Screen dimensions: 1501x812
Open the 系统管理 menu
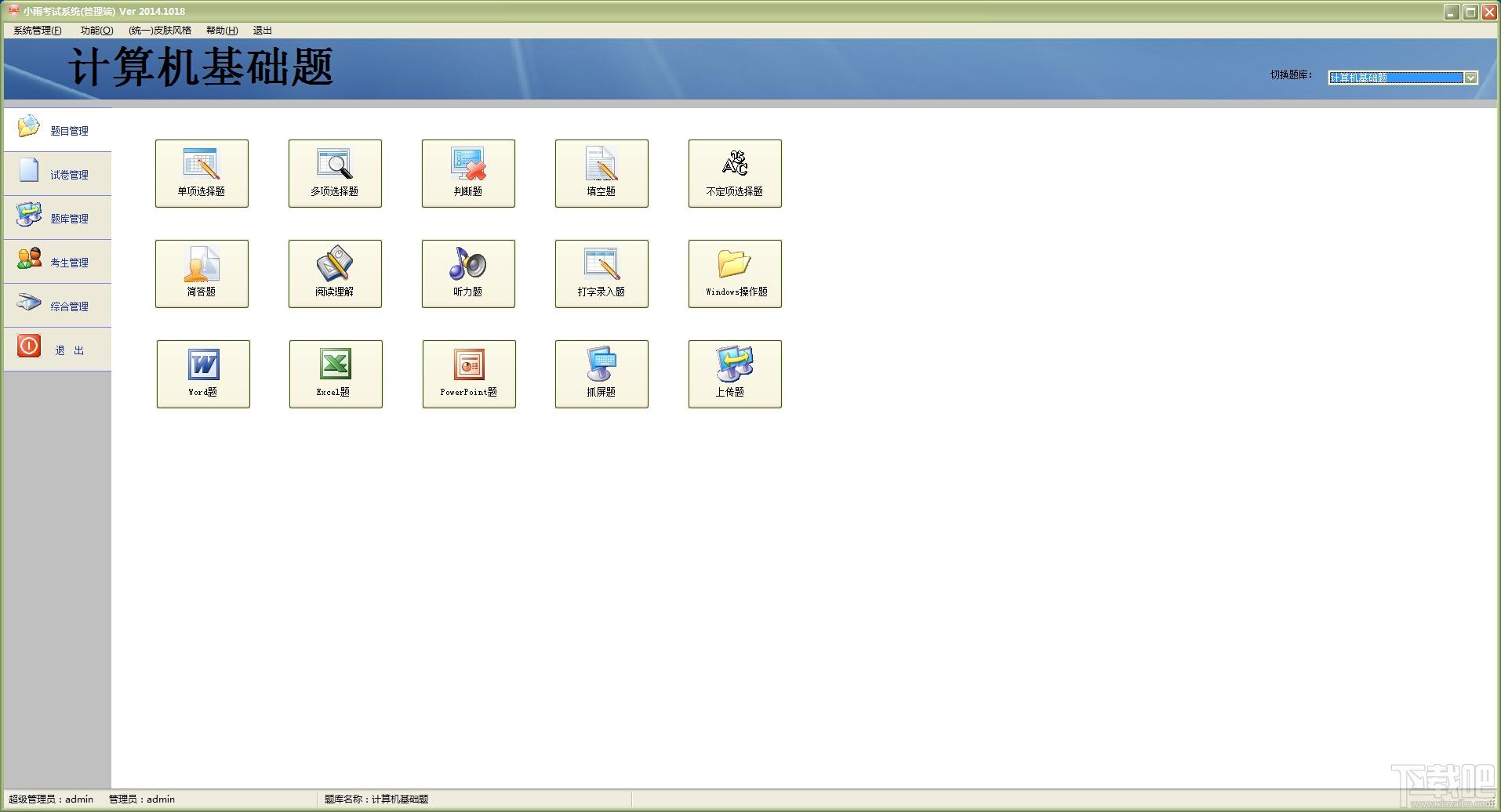pyautogui.click(x=37, y=31)
